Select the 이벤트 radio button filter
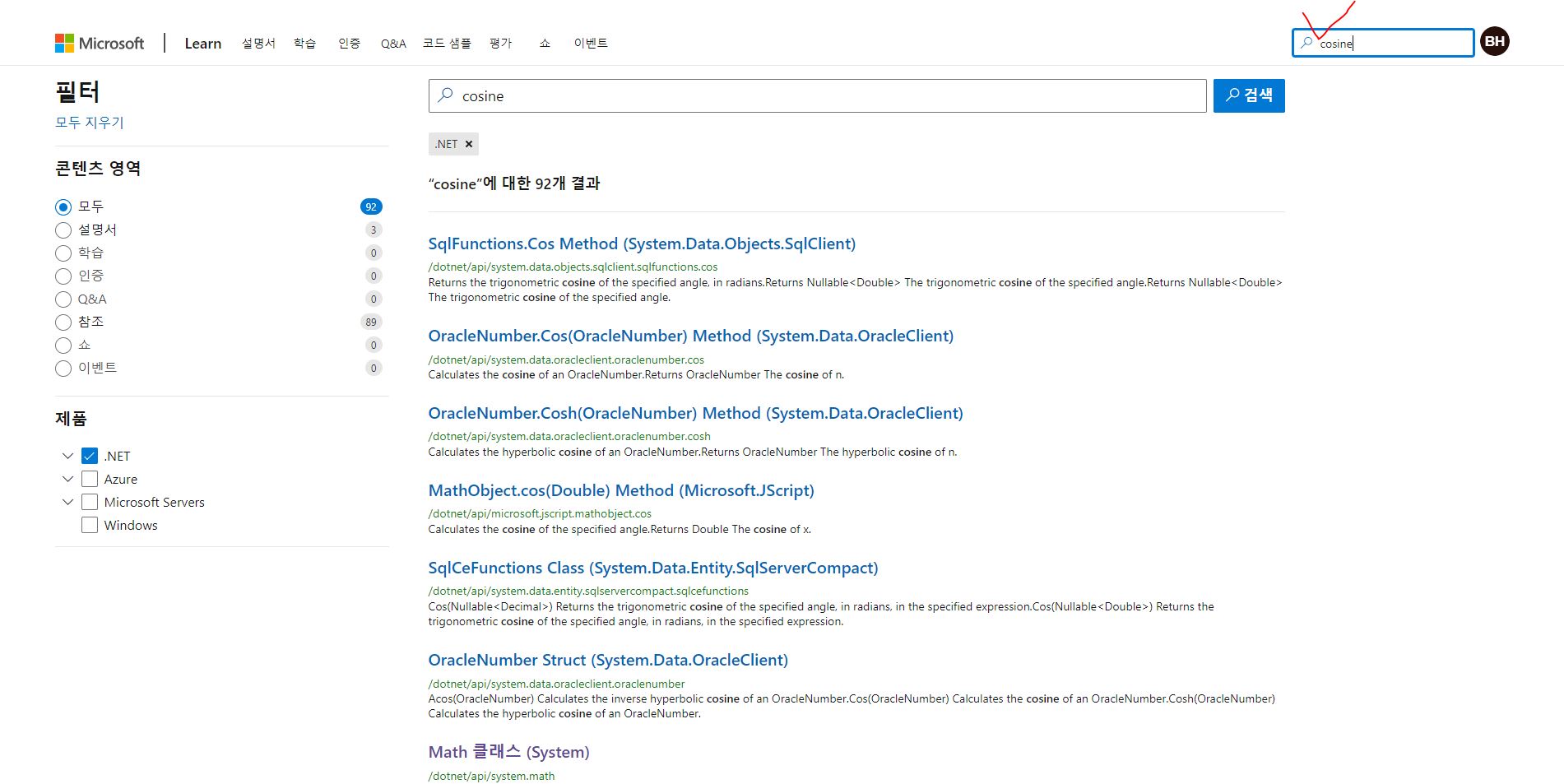 pyautogui.click(x=63, y=368)
